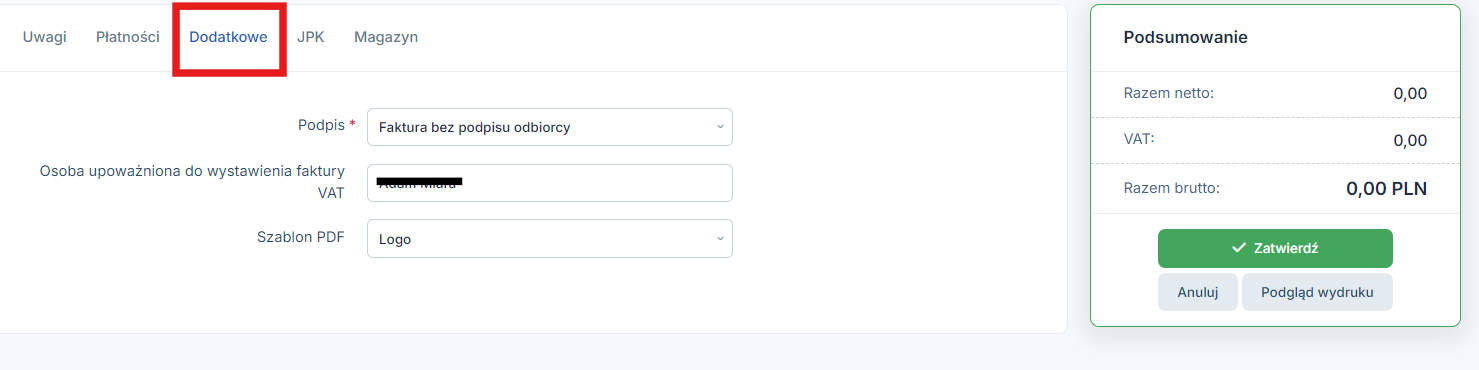Open the Podpis dropdown list
The image size is (1479, 370).
pos(550,127)
